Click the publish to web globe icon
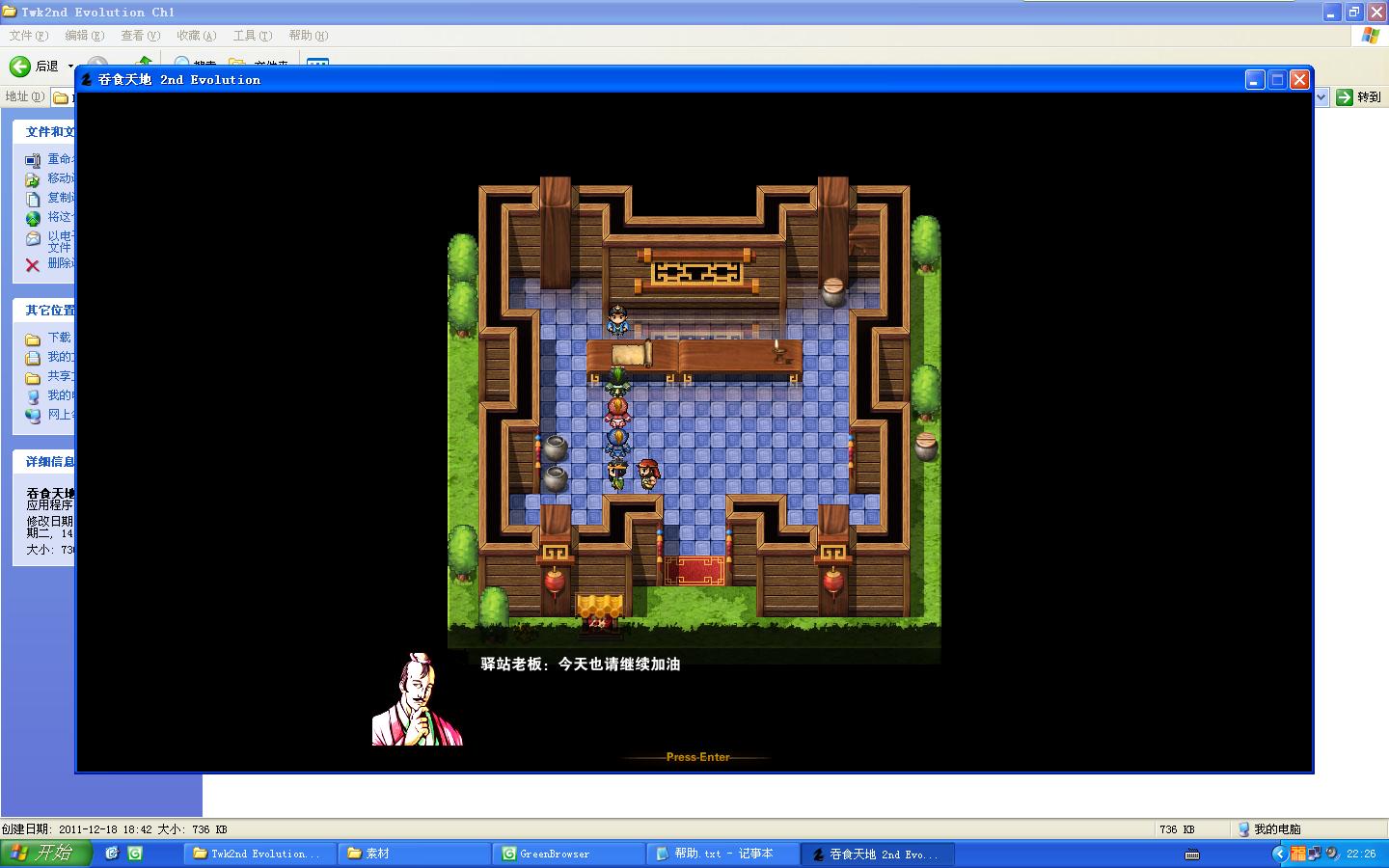Screen dimensions: 1389x868 [x=33, y=217]
